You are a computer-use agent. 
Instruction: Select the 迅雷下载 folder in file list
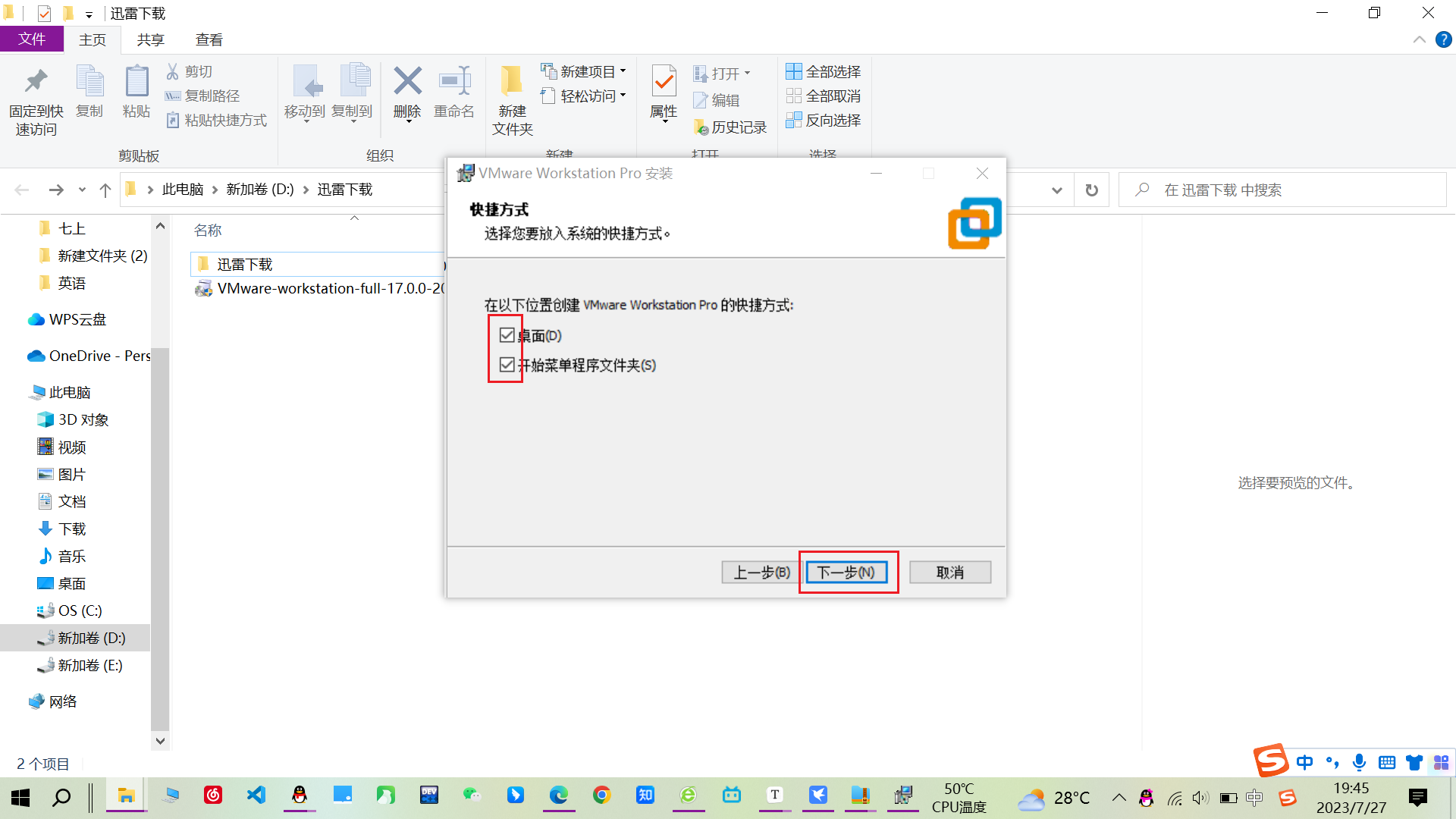point(244,264)
